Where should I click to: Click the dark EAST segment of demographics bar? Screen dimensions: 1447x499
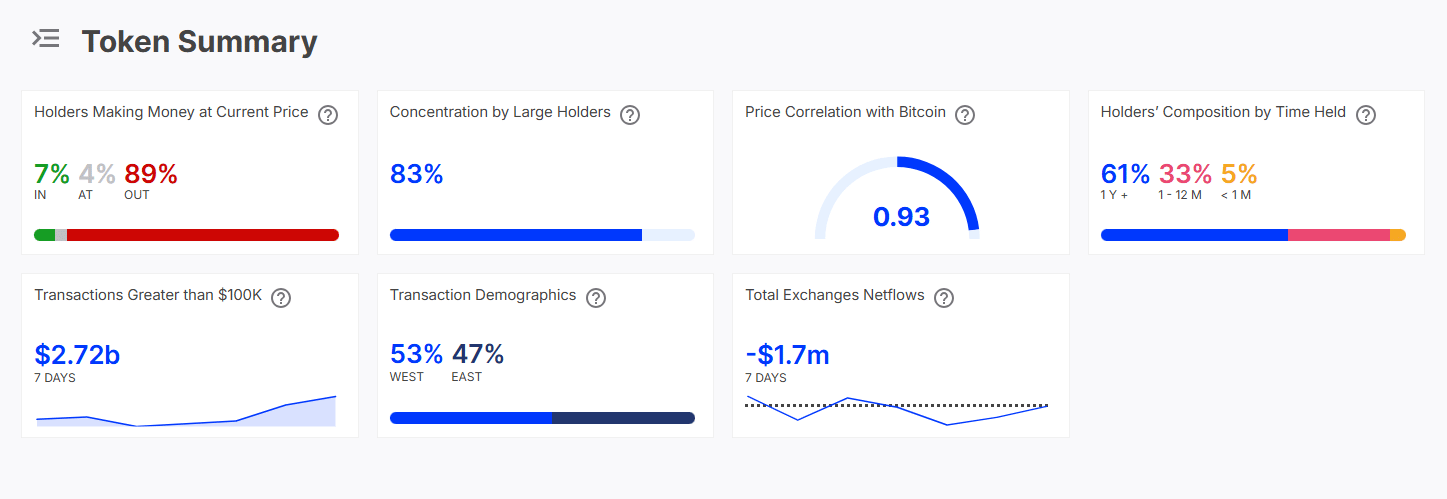(623, 418)
